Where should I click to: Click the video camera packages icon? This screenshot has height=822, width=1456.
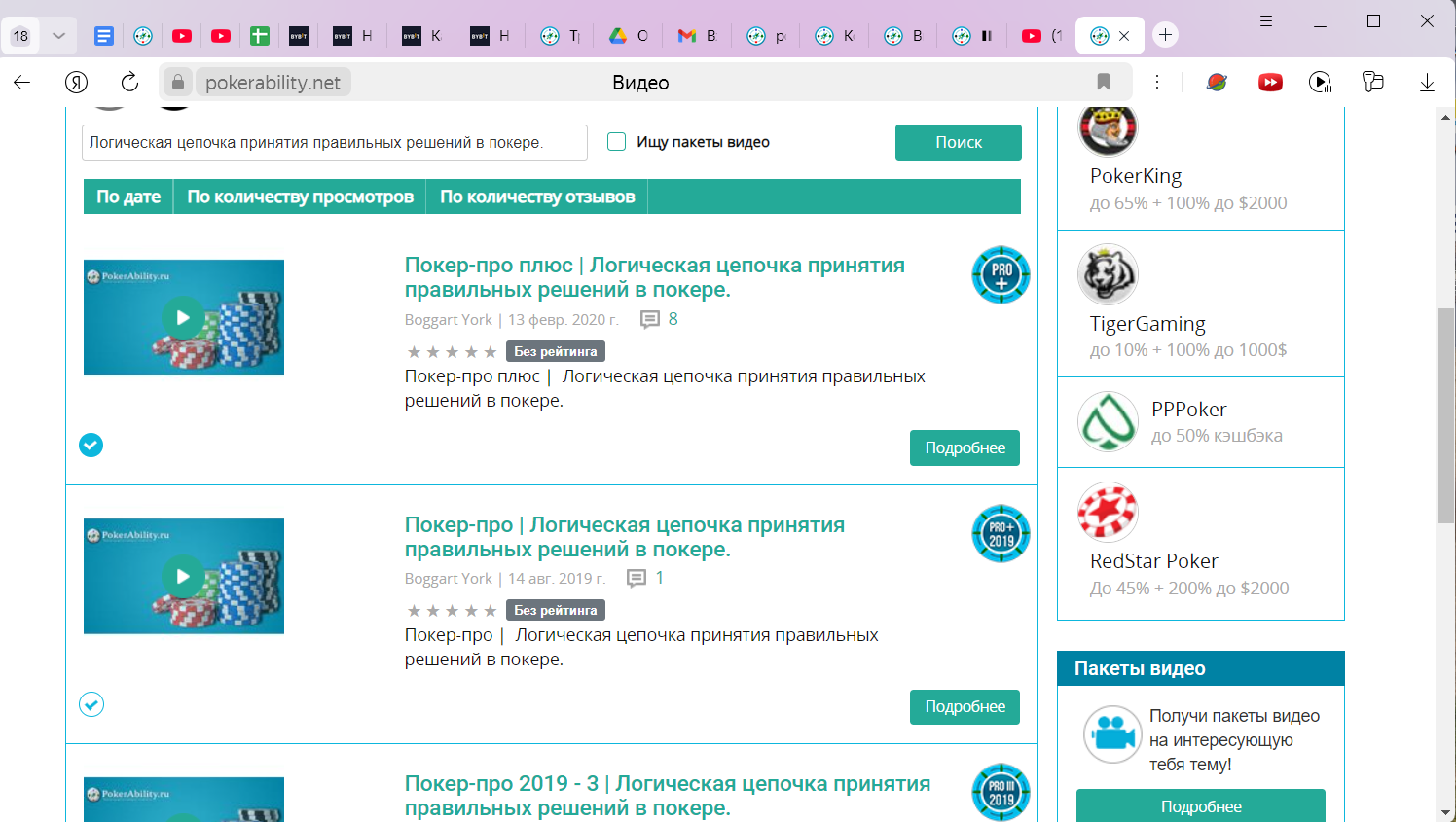[x=1112, y=734]
